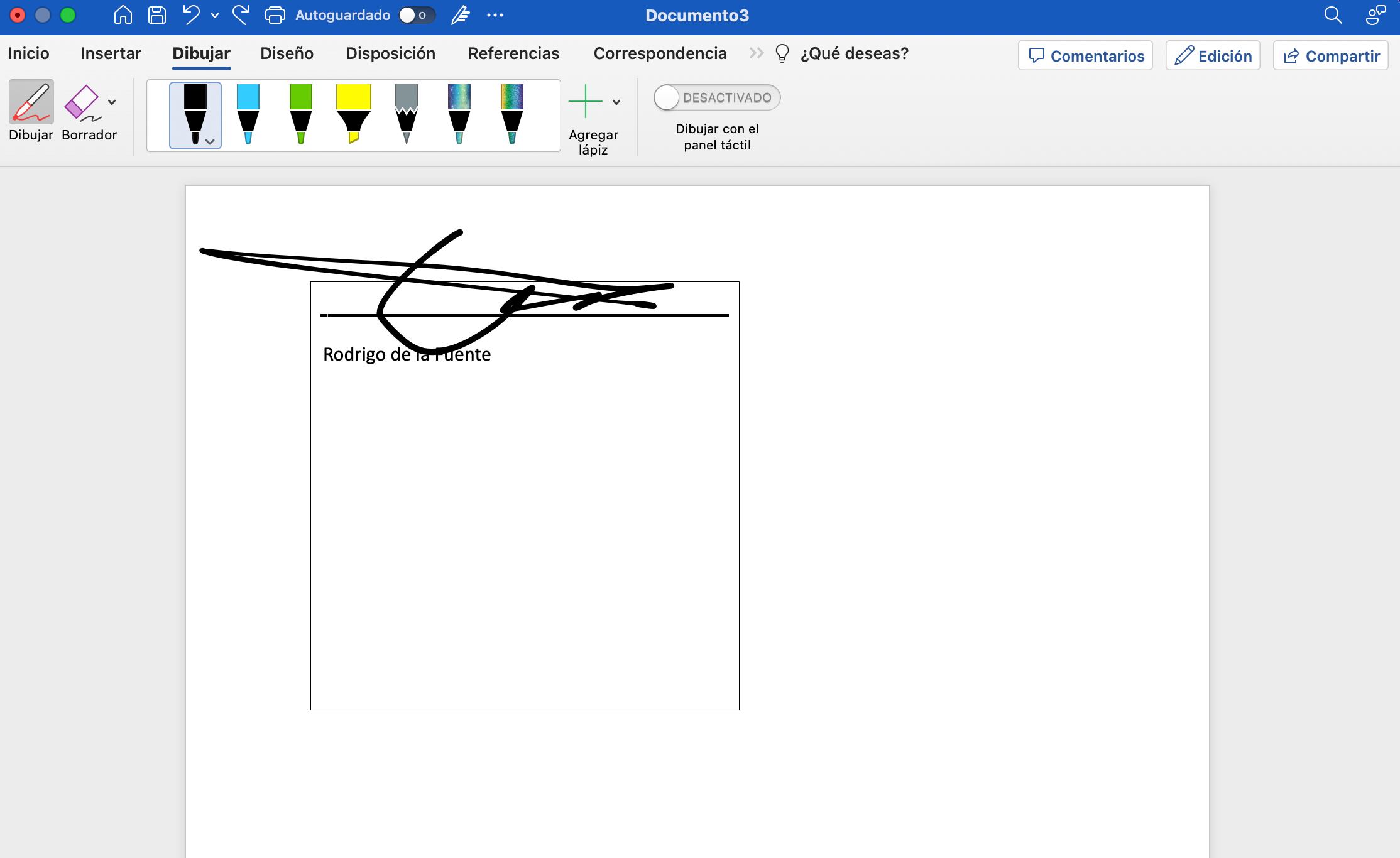
Task: Expand the Borrador eraser options arrow
Action: click(112, 102)
